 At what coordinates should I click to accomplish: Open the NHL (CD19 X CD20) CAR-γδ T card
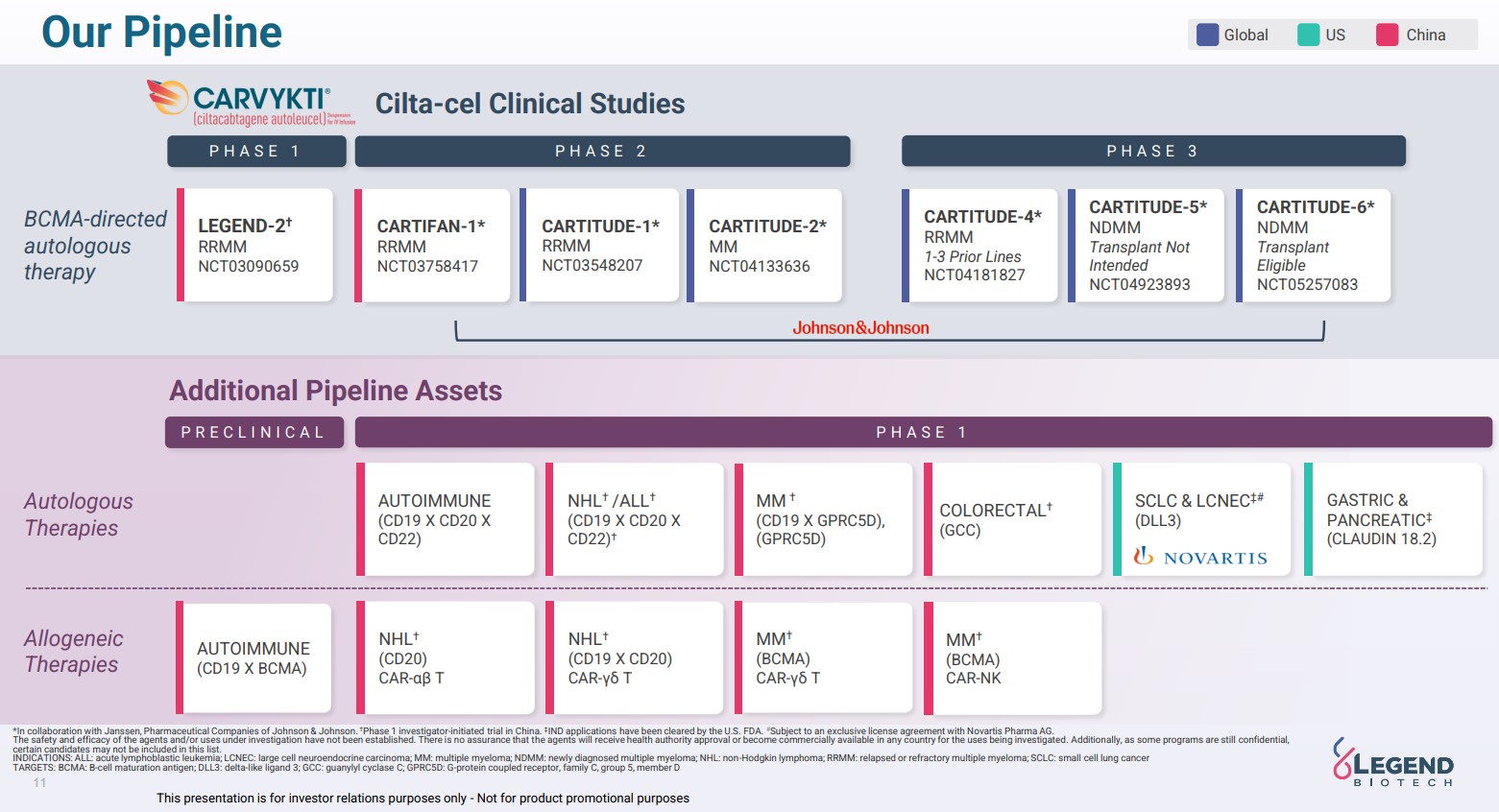click(x=634, y=658)
